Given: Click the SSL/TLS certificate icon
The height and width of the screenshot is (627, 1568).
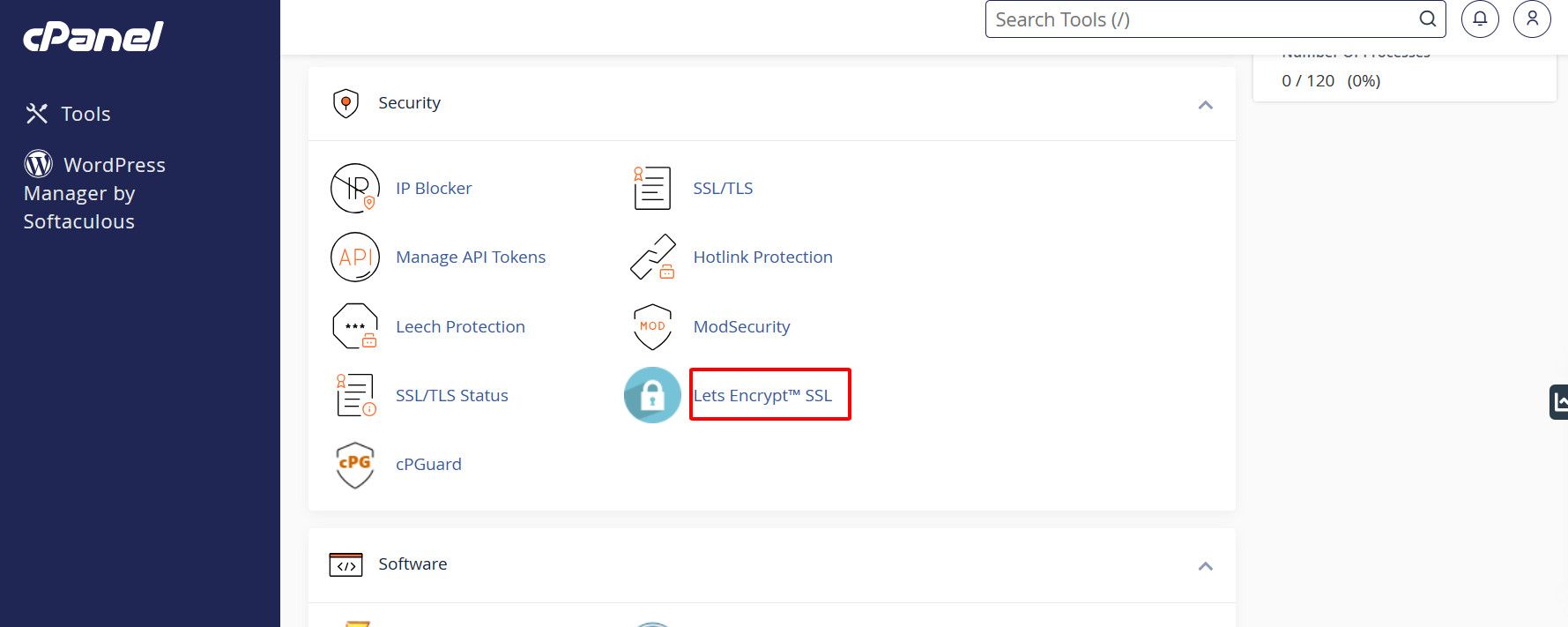Looking at the screenshot, I should [652, 188].
